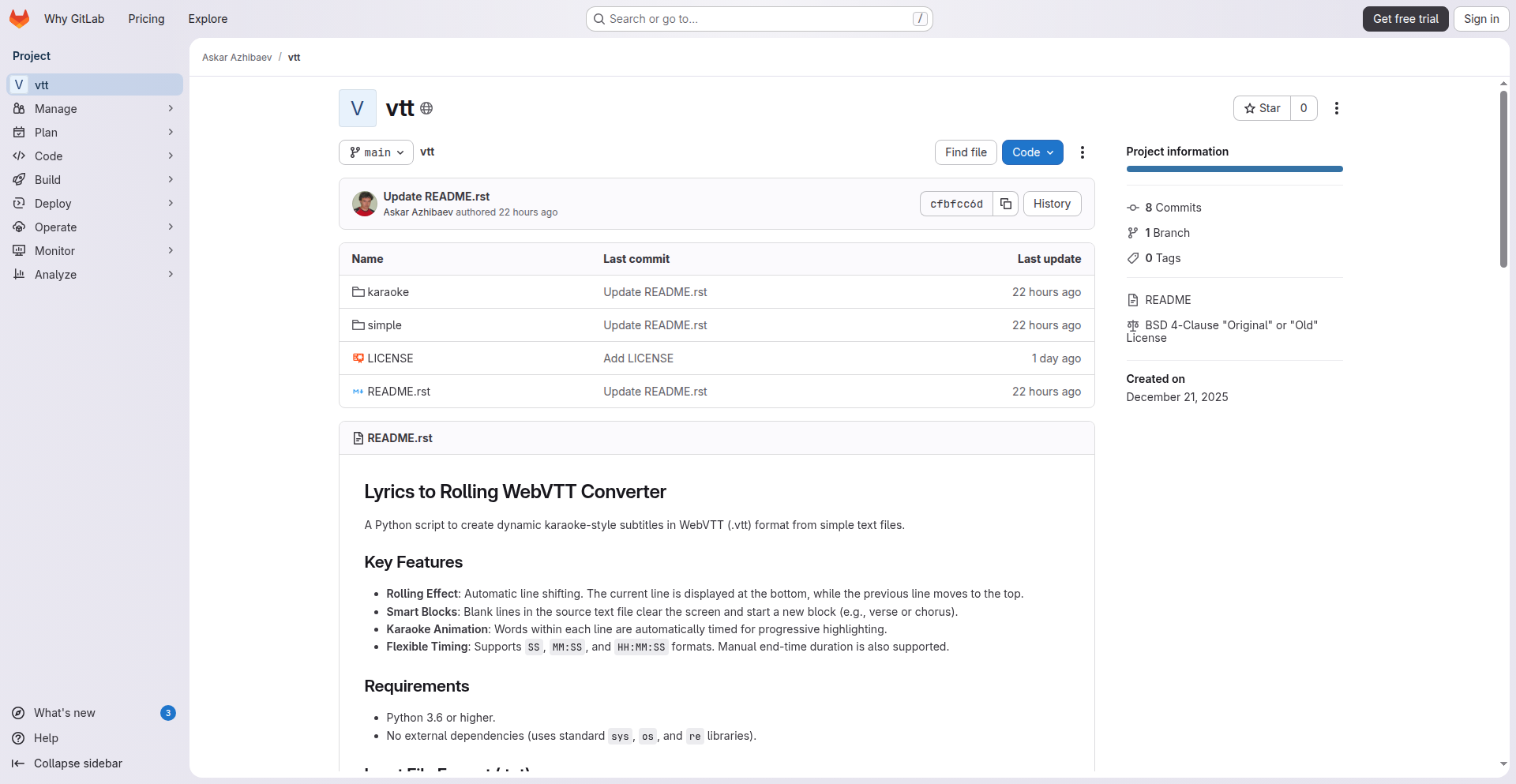This screenshot has width=1516, height=784.
Task: Click the README.rst file type icon
Action: coord(358,392)
